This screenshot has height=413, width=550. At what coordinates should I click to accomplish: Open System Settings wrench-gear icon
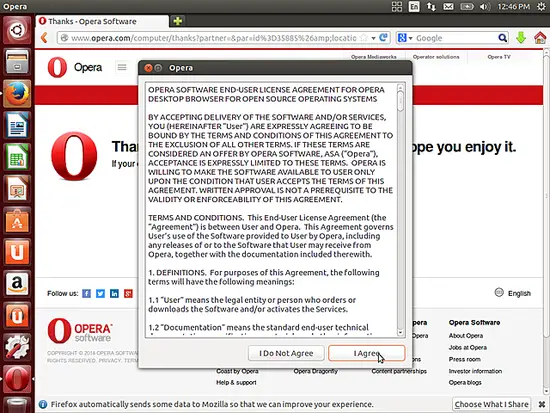pos(17,347)
